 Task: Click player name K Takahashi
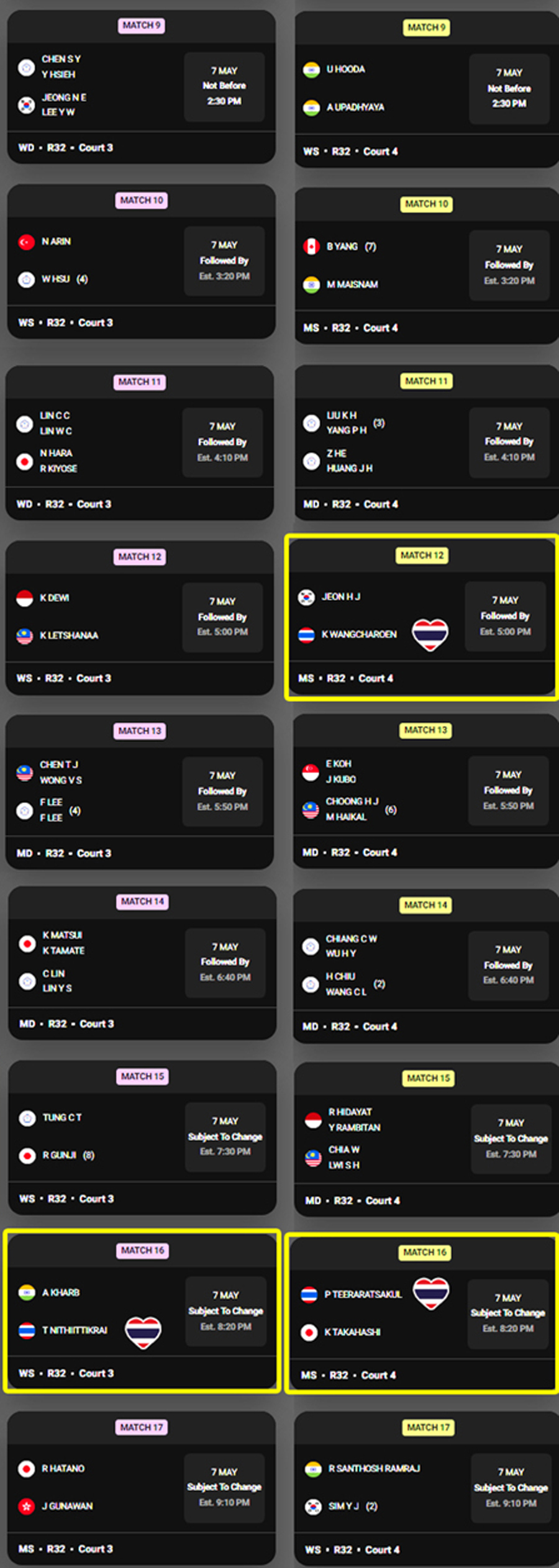352,1332
